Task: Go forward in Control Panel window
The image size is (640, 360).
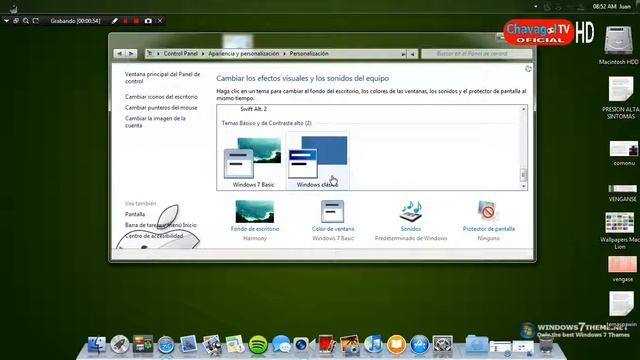Action: point(131,53)
